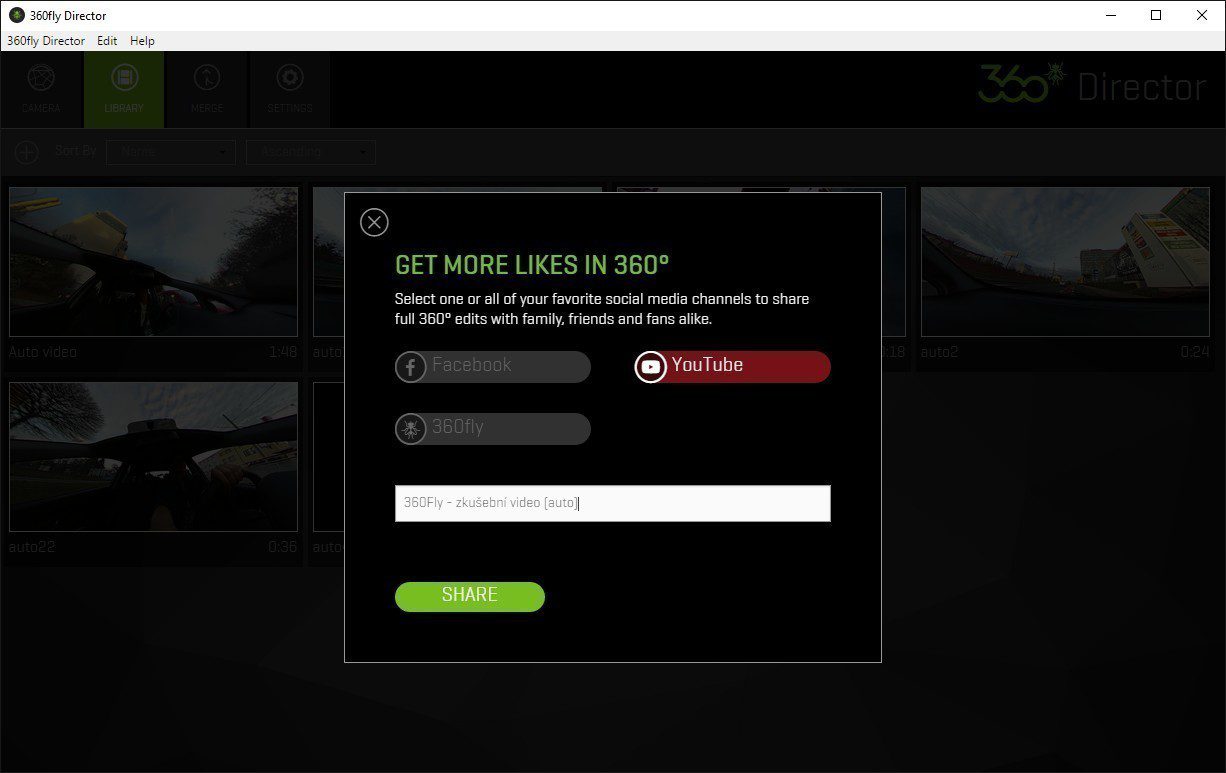Click the 0:36 duration text
1226x773 pixels.
point(283,547)
